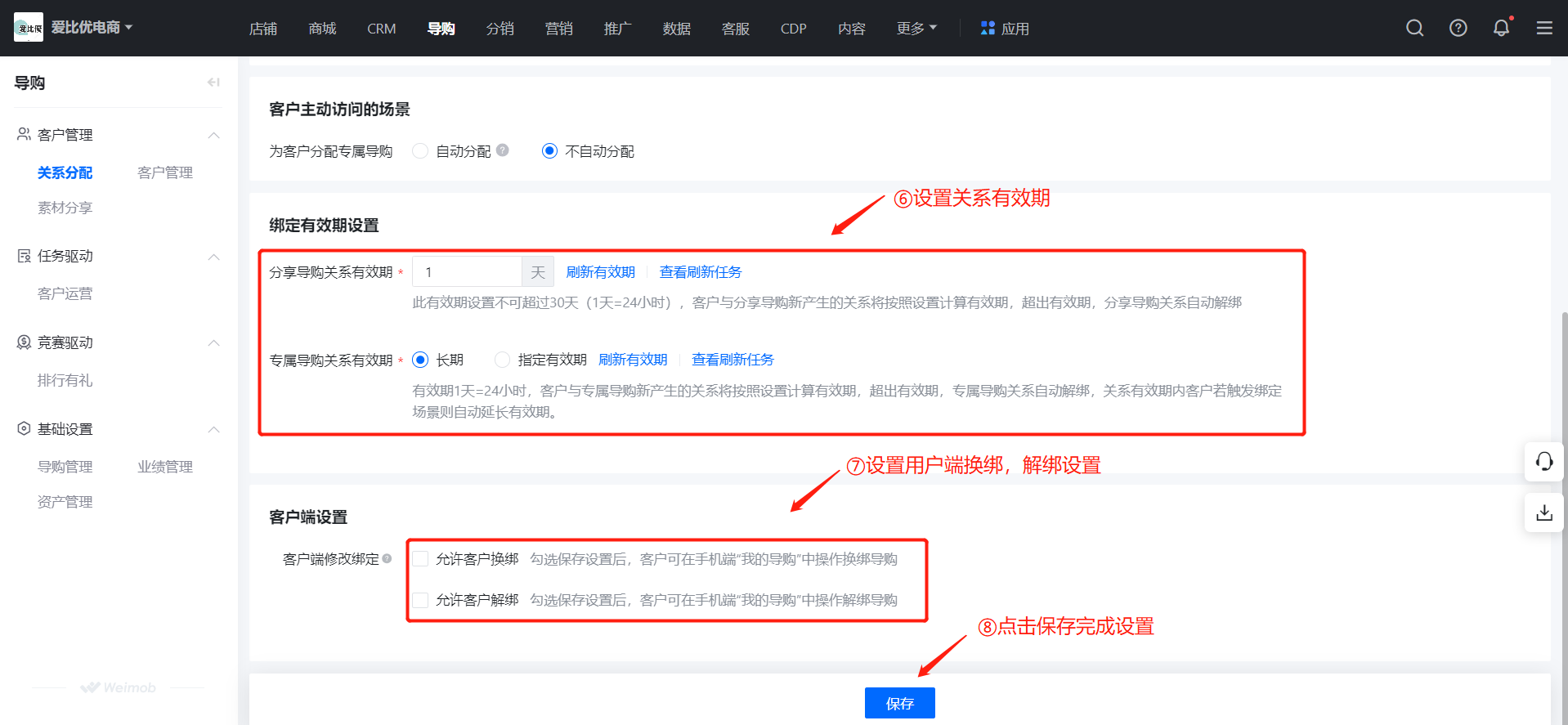
Task: Open 客服 top navigation tab
Action: point(736,29)
